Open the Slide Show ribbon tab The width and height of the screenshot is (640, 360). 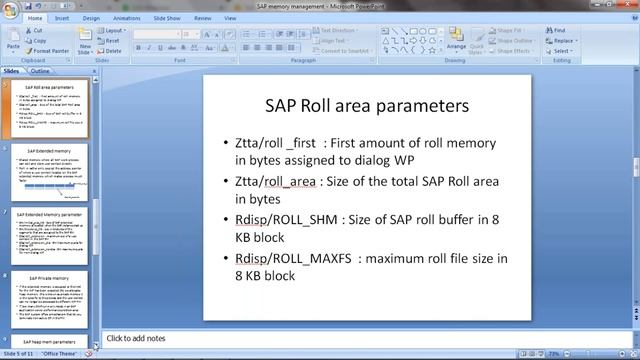coord(167,18)
